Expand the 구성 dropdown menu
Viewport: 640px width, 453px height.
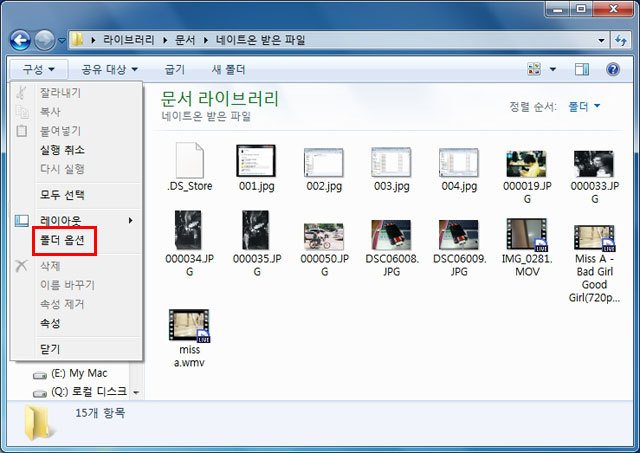pyautogui.click(x=38, y=69)
